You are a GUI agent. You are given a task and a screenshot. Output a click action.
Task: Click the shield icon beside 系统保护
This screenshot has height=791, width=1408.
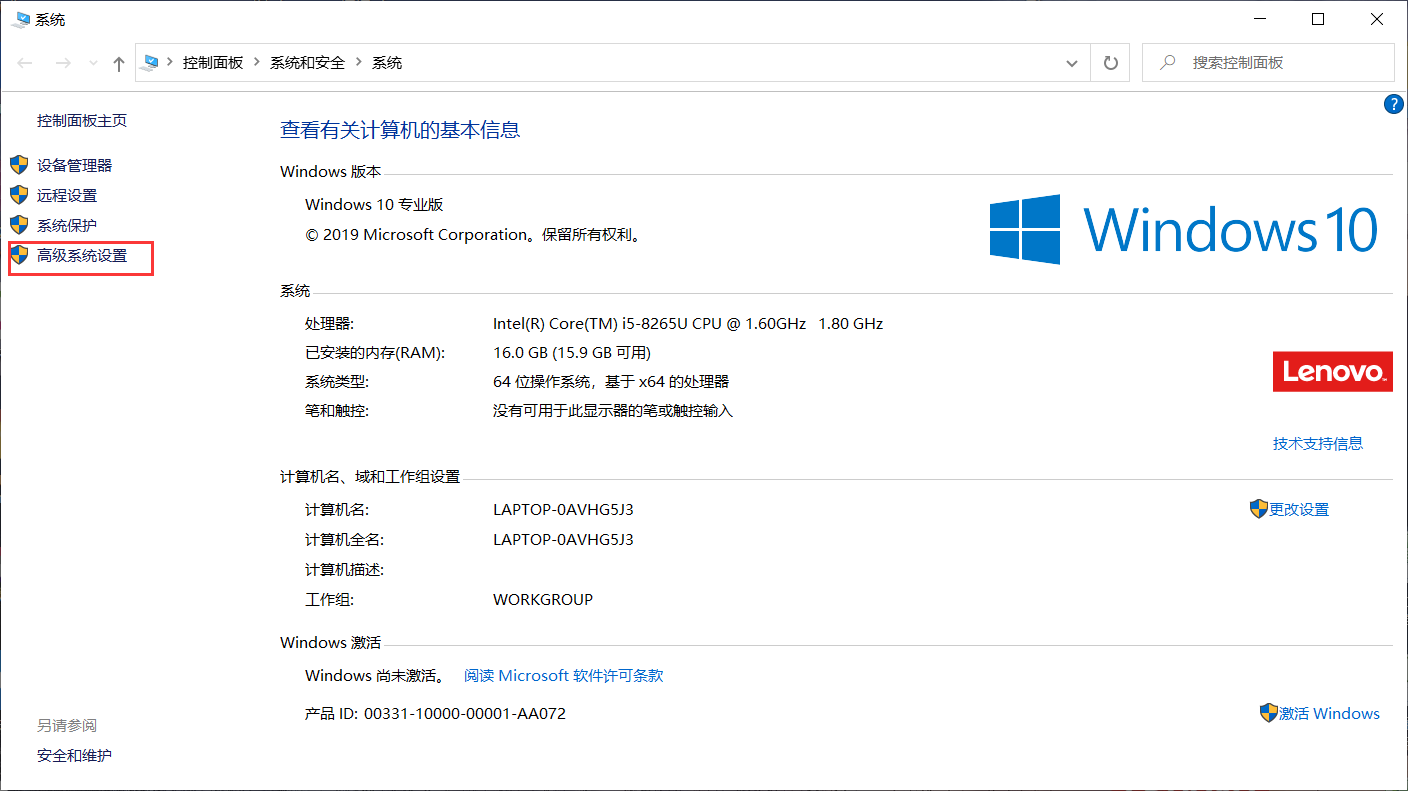click(19, 225)
